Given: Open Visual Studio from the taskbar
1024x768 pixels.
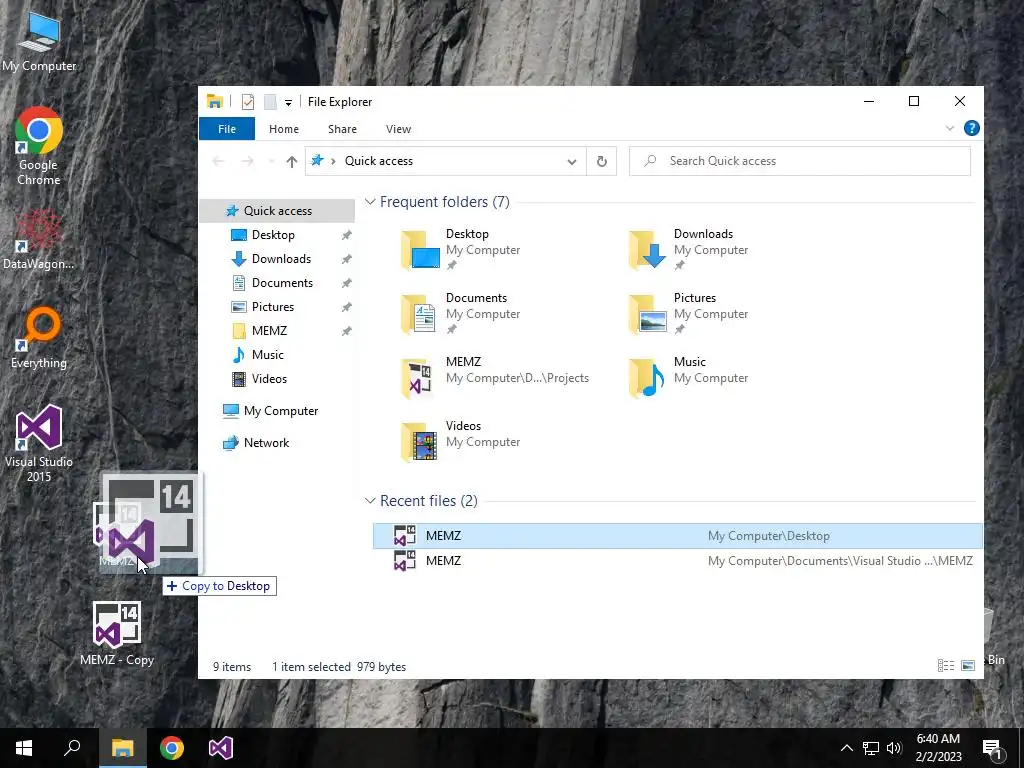Looking at the screenshot, I should click(x=221, y=748).
